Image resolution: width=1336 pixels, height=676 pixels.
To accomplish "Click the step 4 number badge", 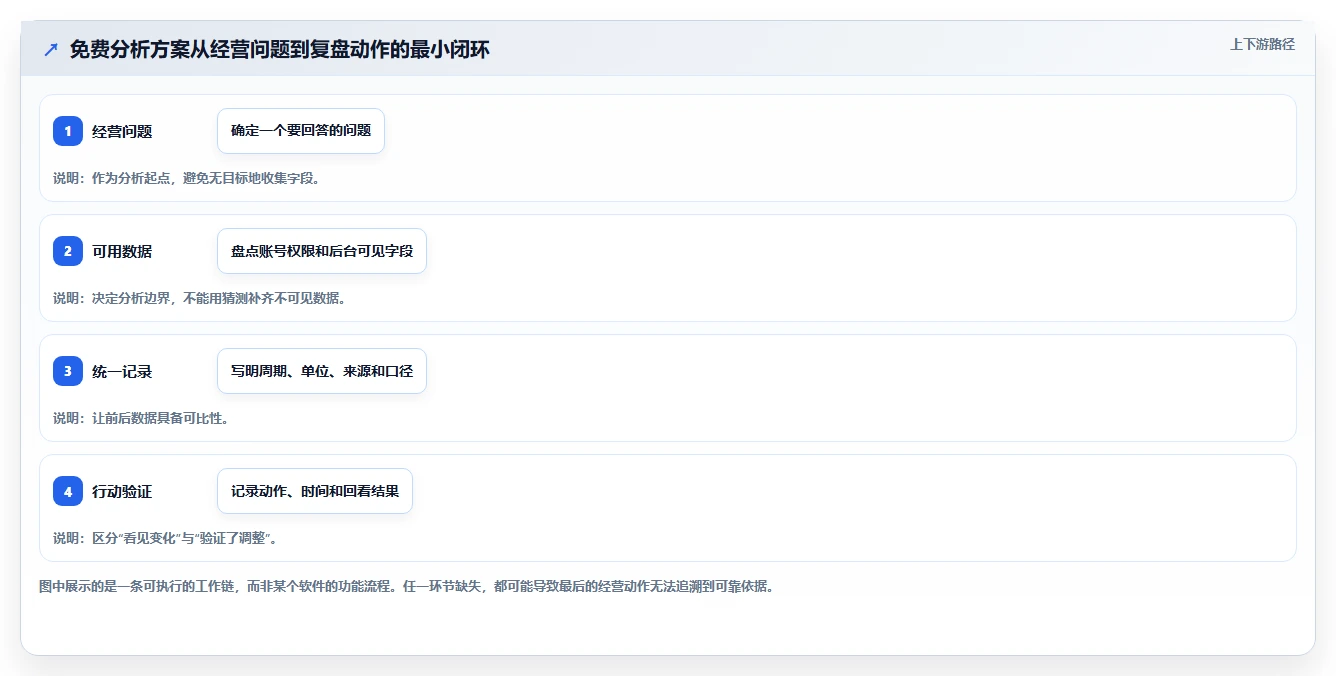I will (x=68, y=491).
